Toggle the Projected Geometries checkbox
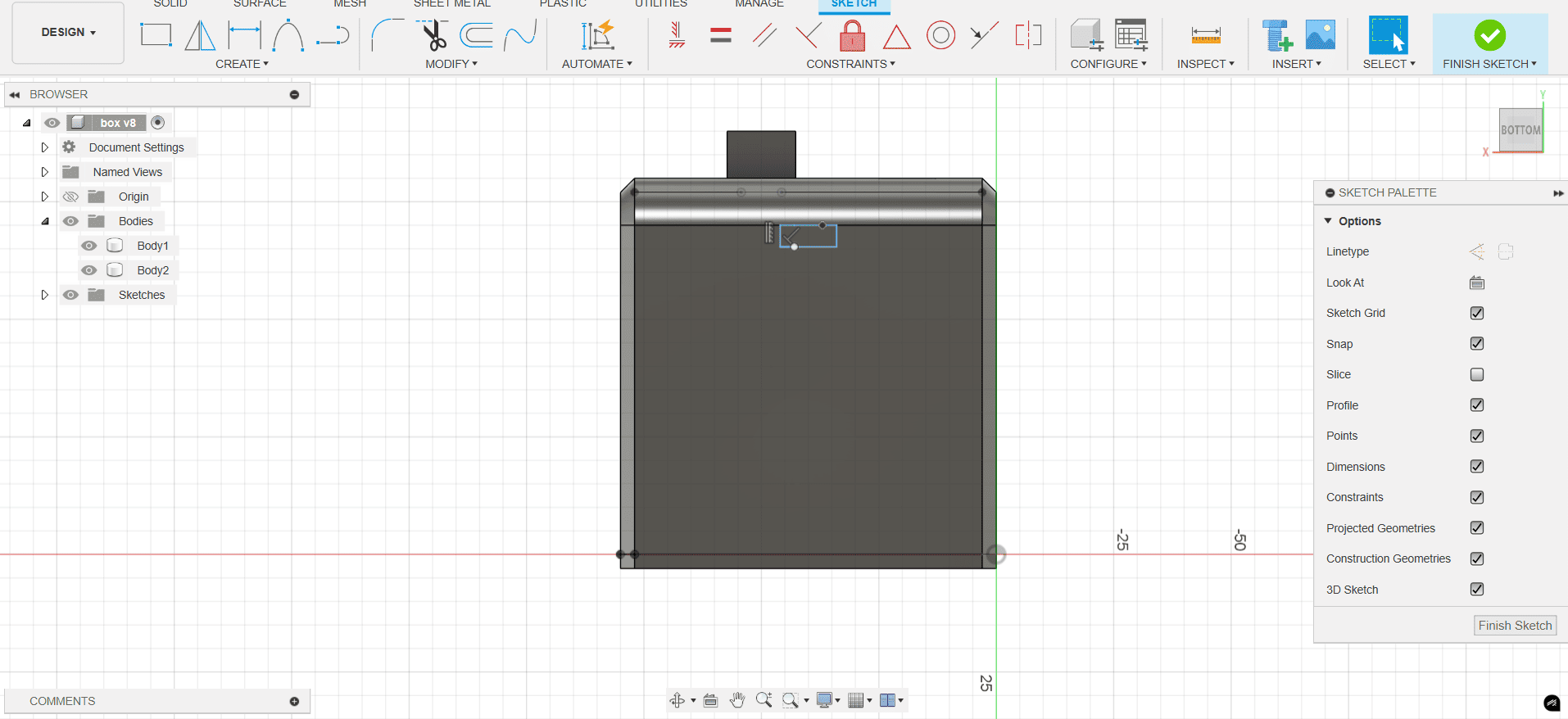Viewport: 1568px width, 719px height. coord(1477,528)
